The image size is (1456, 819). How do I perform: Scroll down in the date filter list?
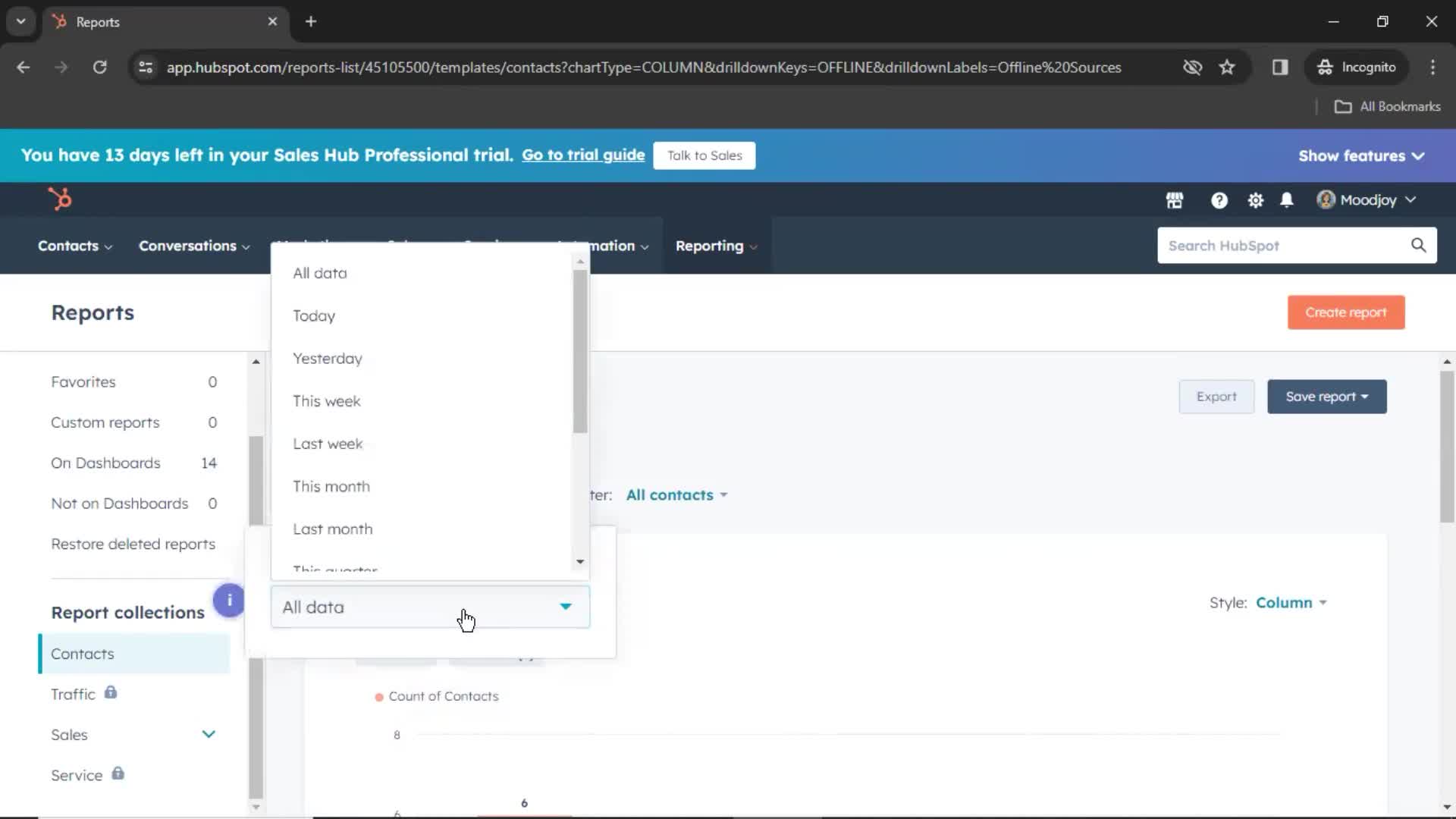581,561
